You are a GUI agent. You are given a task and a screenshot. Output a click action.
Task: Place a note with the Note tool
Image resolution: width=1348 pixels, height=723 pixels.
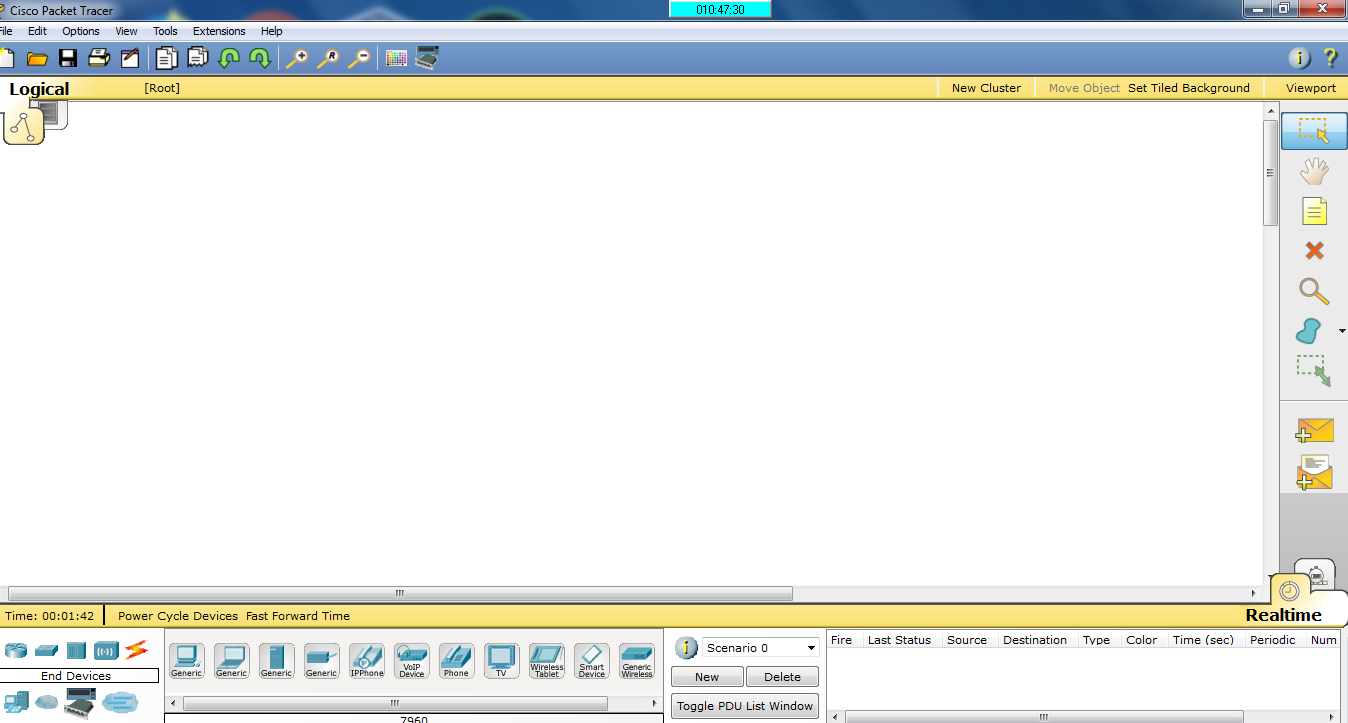[1314, 211]
